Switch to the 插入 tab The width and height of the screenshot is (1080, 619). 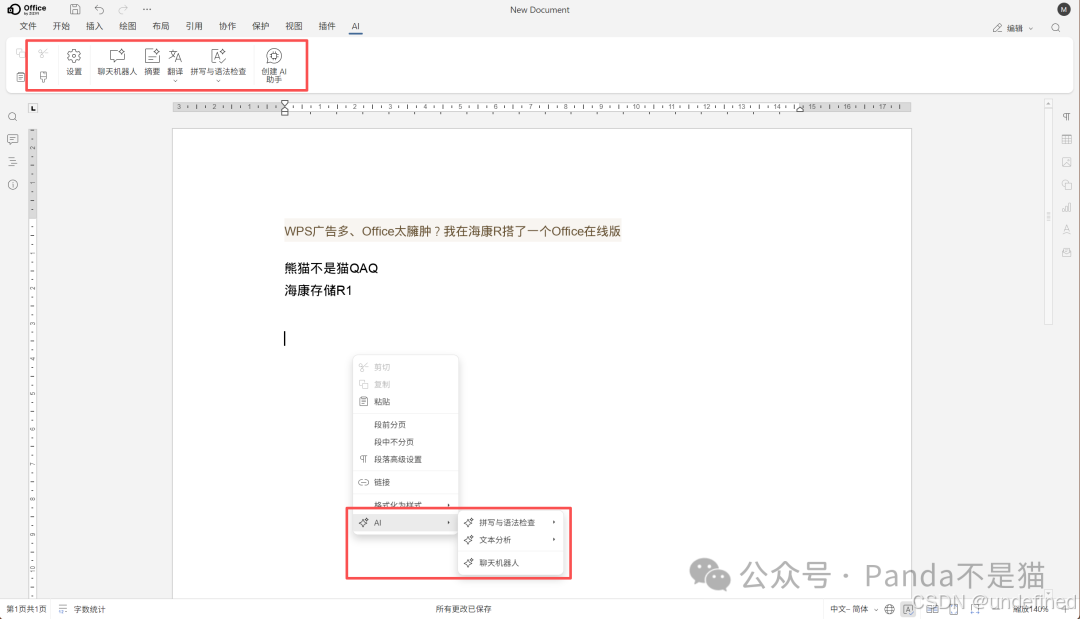[94, 26]
